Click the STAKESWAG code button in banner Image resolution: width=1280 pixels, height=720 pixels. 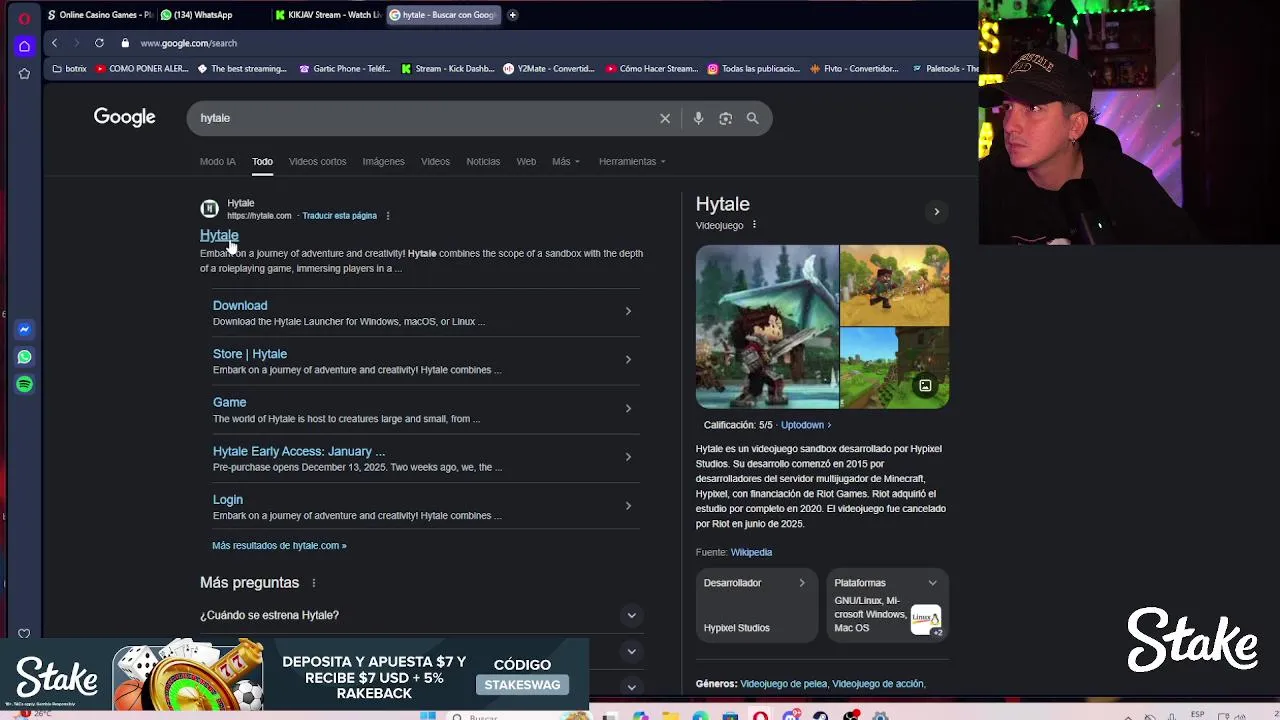pos(522,685)
